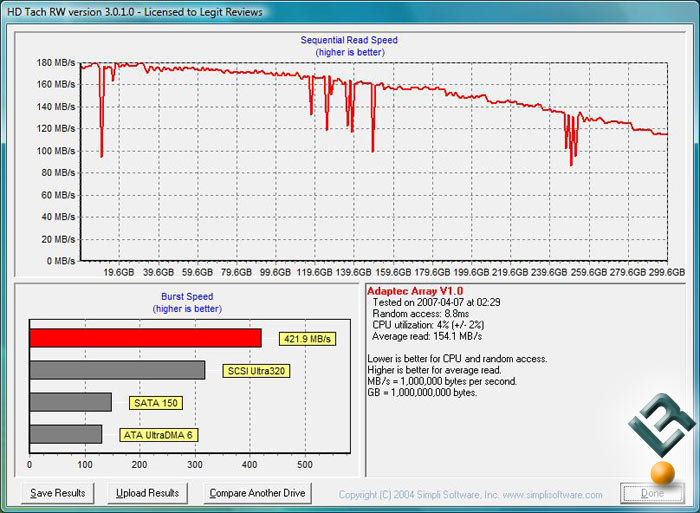Click the 299.6GB axis label
Image resolution: width=700 pixels, height=513 pixels.
(x=667, y=272)
